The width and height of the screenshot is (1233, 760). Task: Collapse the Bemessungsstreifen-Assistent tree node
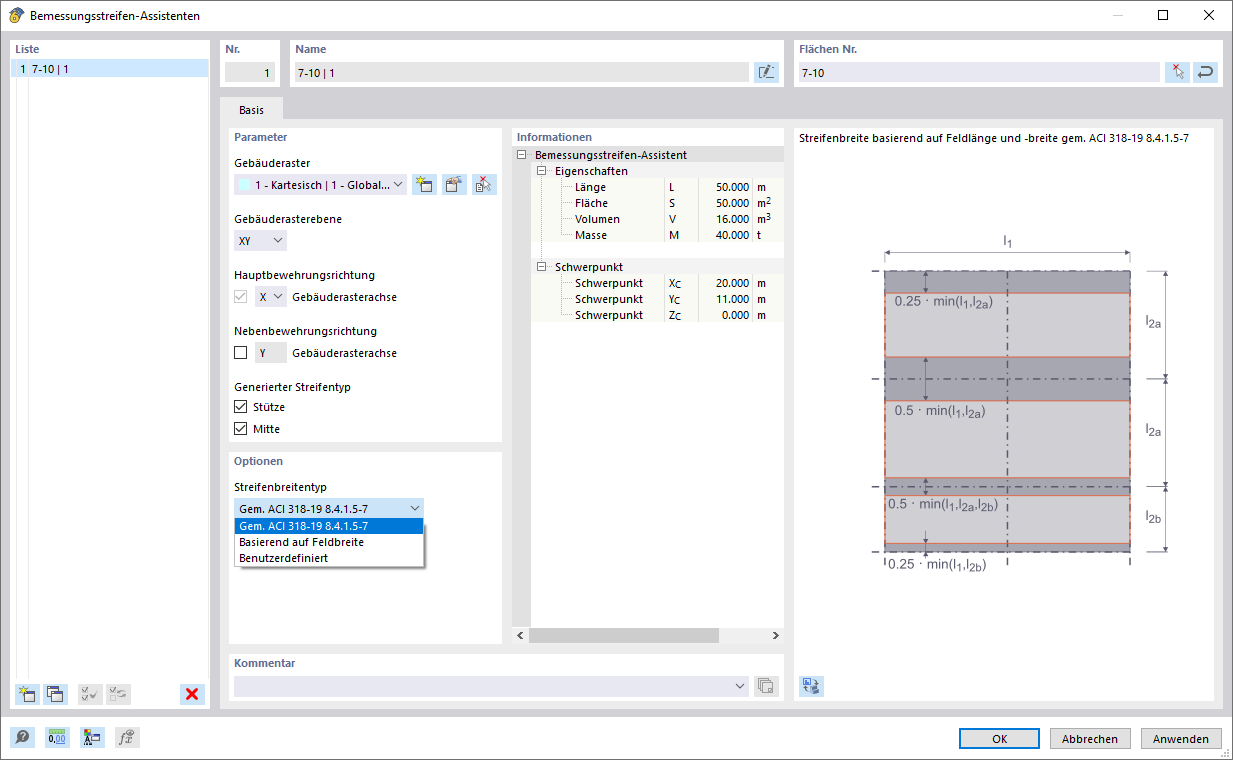pyautogui.click(x=521, y=155)
